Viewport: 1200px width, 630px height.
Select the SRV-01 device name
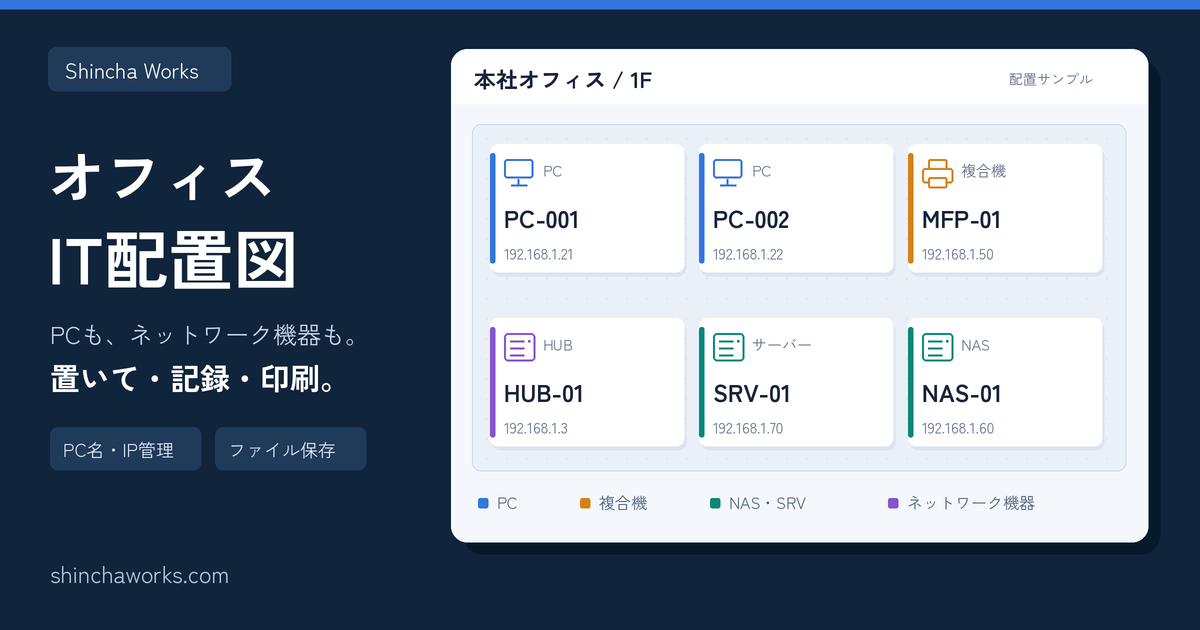coord(751,394)
